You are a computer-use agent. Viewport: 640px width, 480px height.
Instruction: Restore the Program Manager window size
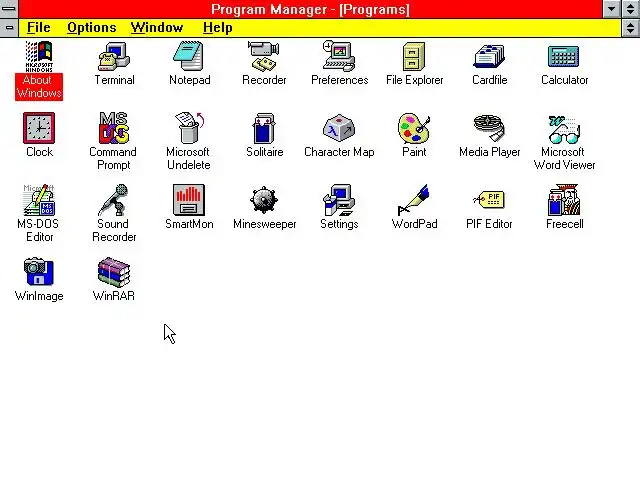coord(631,9)
